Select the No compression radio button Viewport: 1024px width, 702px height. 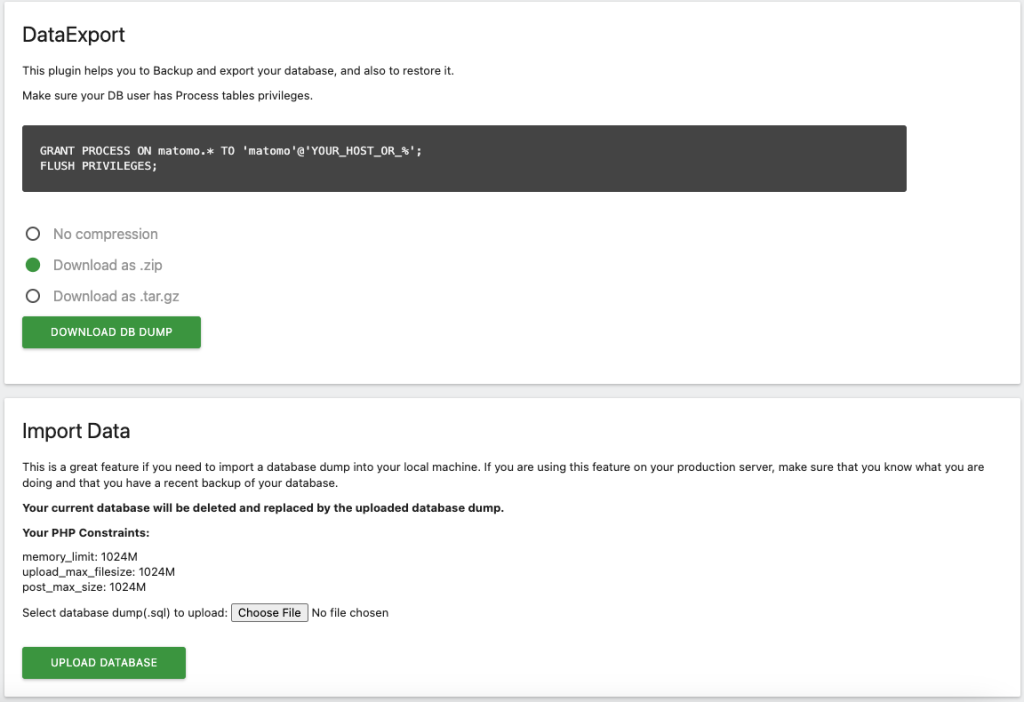click(33, 234)
